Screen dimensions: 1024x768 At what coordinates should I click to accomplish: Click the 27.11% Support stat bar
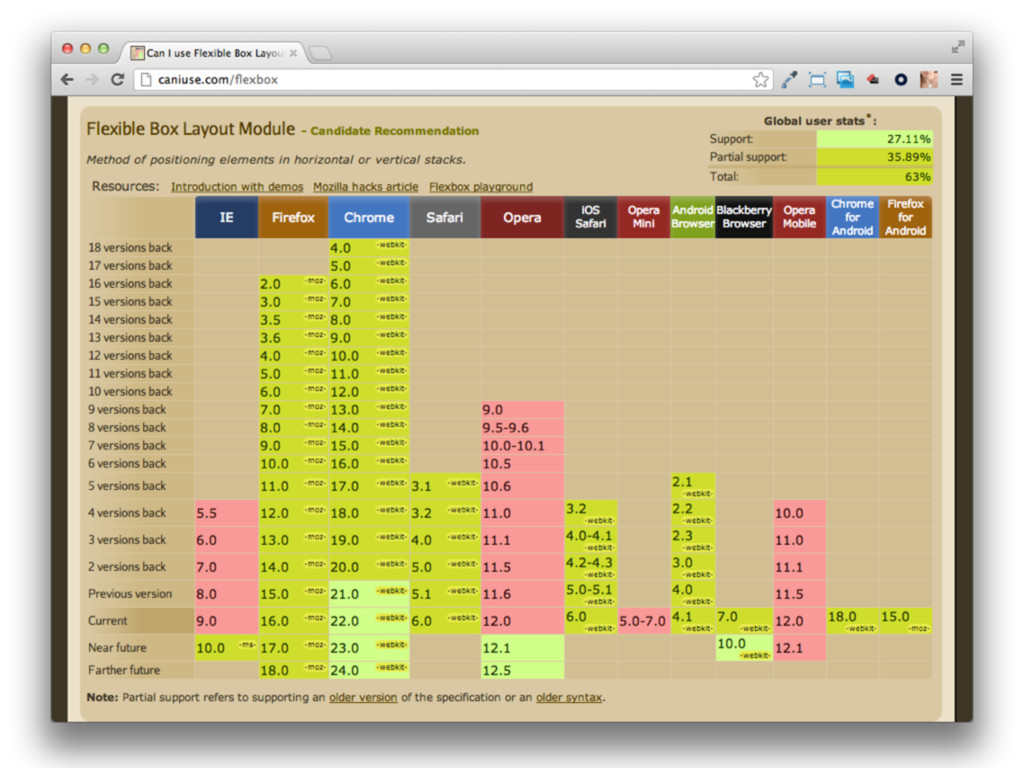[x=874, y=139]
